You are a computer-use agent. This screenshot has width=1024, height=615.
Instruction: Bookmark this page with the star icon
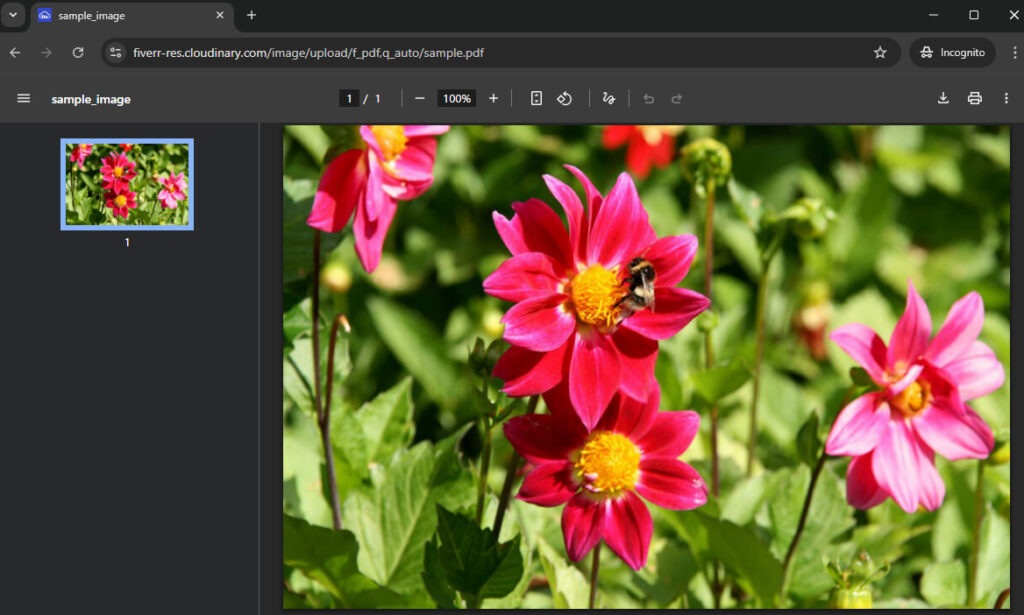pyautogui.click(x=880, y=52)
